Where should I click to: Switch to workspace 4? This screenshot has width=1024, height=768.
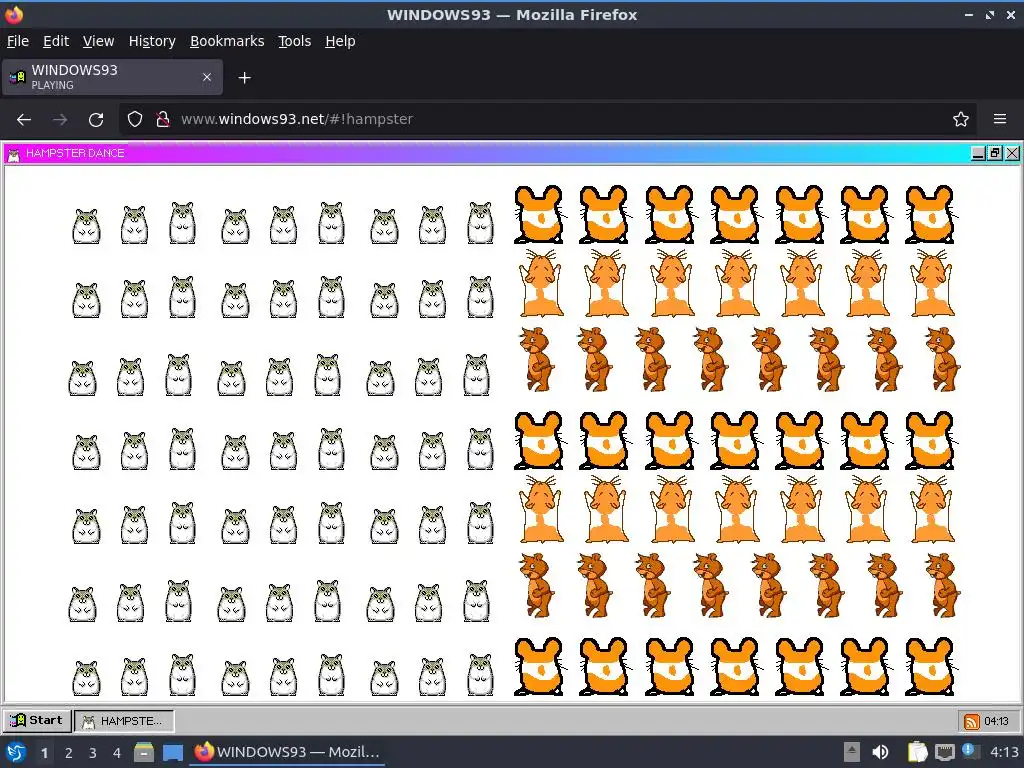117,753
